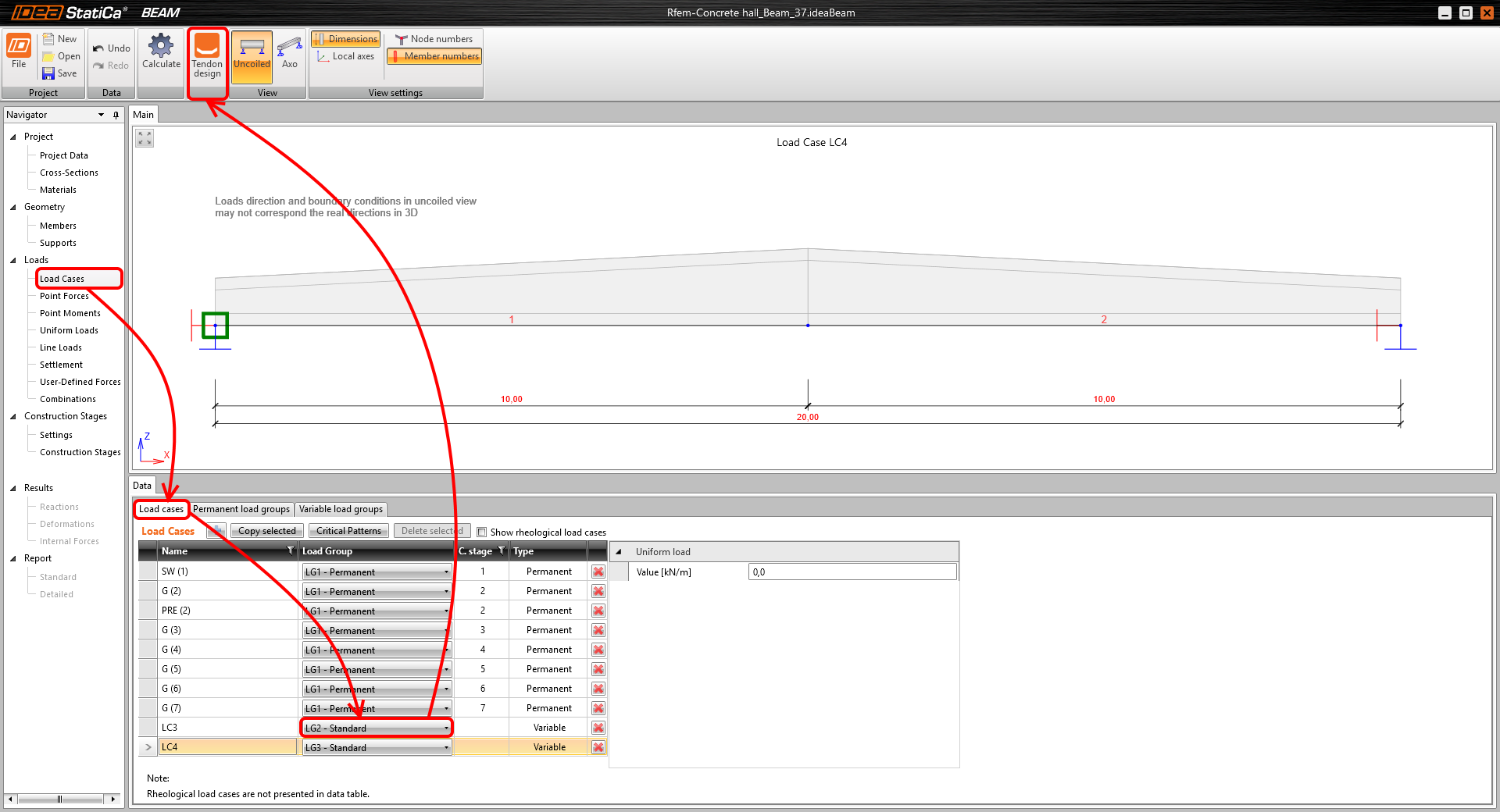Switch to Permanent load groups tab
Image resolution: width=1500 pixels, height=812 pixels.
click(241, 509)
